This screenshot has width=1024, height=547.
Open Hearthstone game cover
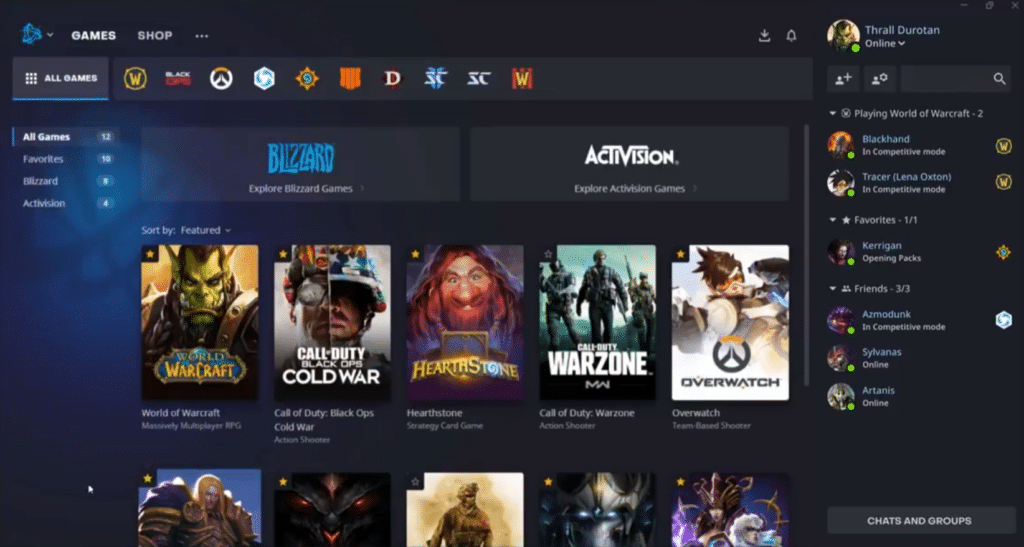[464, 322]
